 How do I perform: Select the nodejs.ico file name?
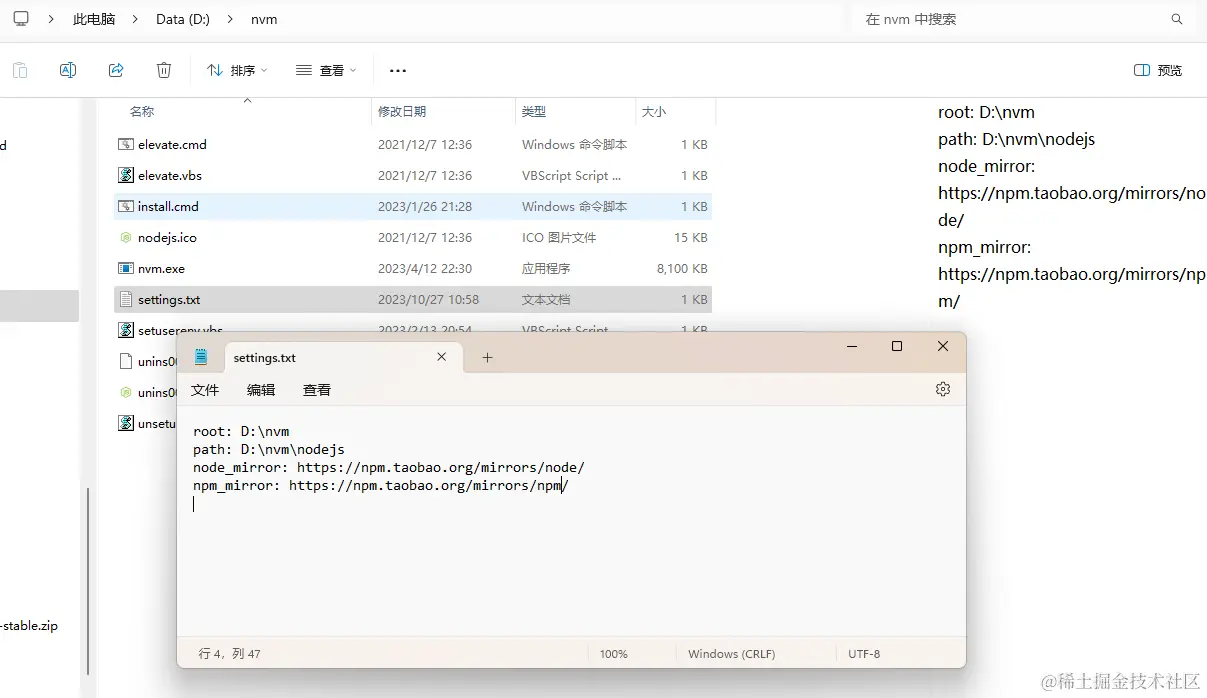[167, 237]
